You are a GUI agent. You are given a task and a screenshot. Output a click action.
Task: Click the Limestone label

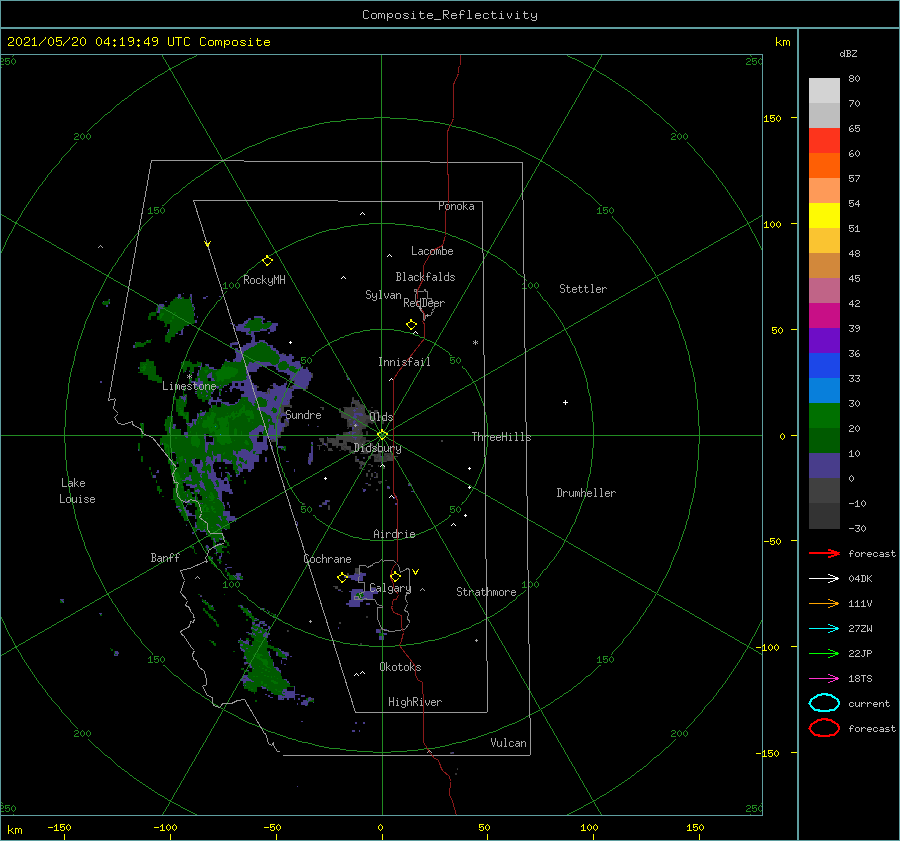pyautogui.click(x=189, y=386)
